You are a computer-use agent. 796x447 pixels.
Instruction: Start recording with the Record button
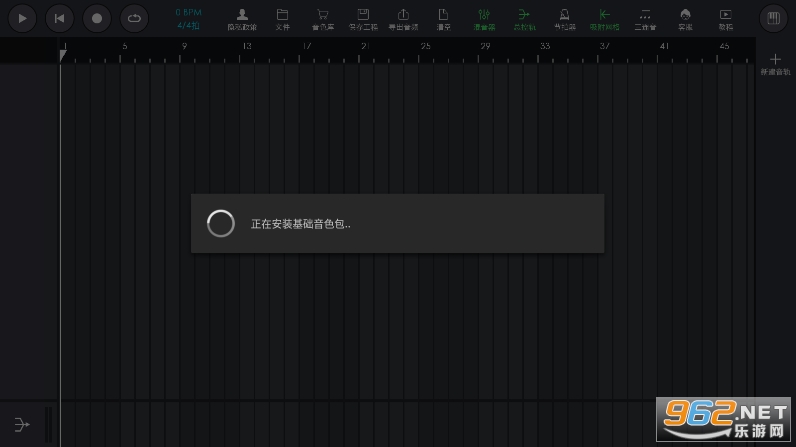point(96,18)
